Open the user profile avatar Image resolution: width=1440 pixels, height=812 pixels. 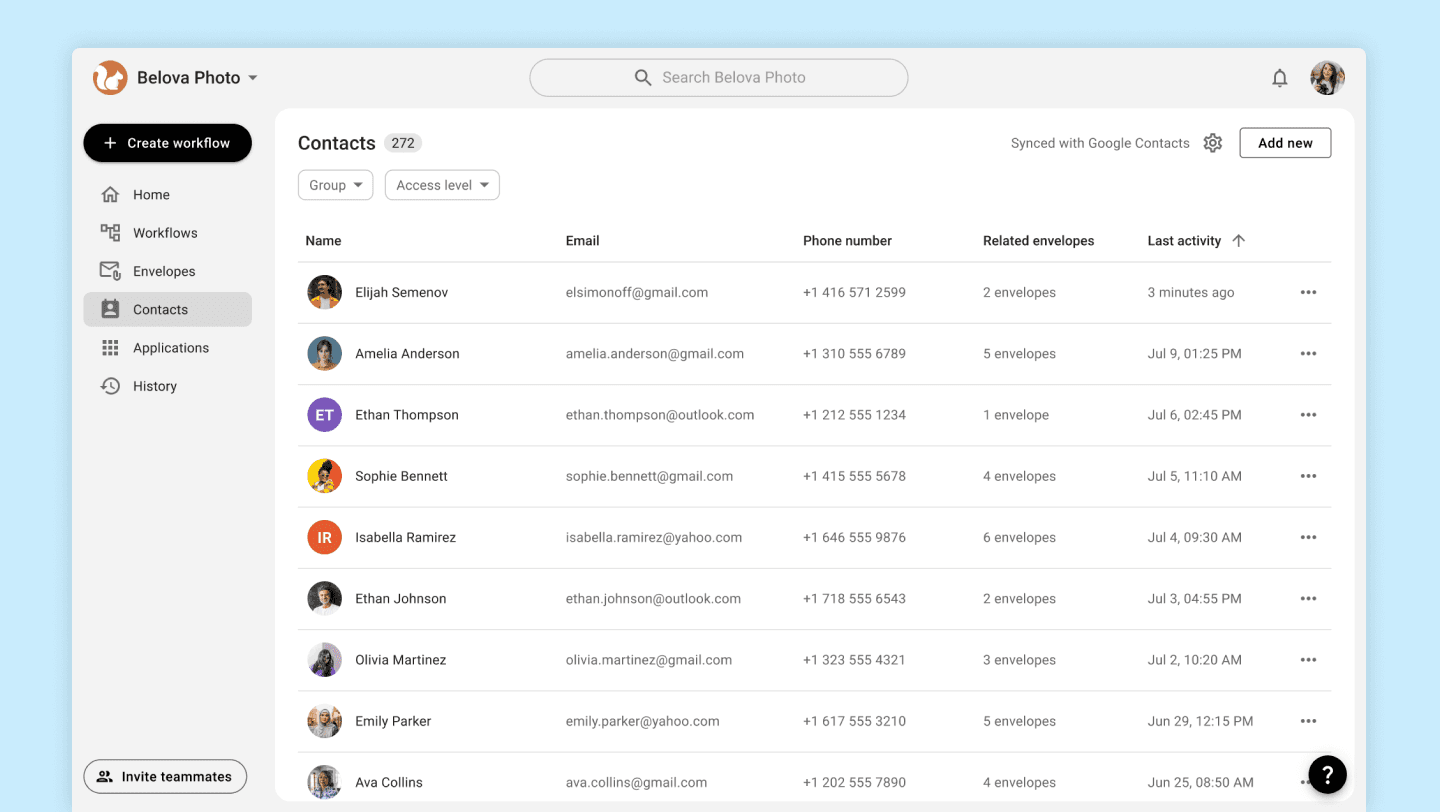click(x=1328, y=78)
